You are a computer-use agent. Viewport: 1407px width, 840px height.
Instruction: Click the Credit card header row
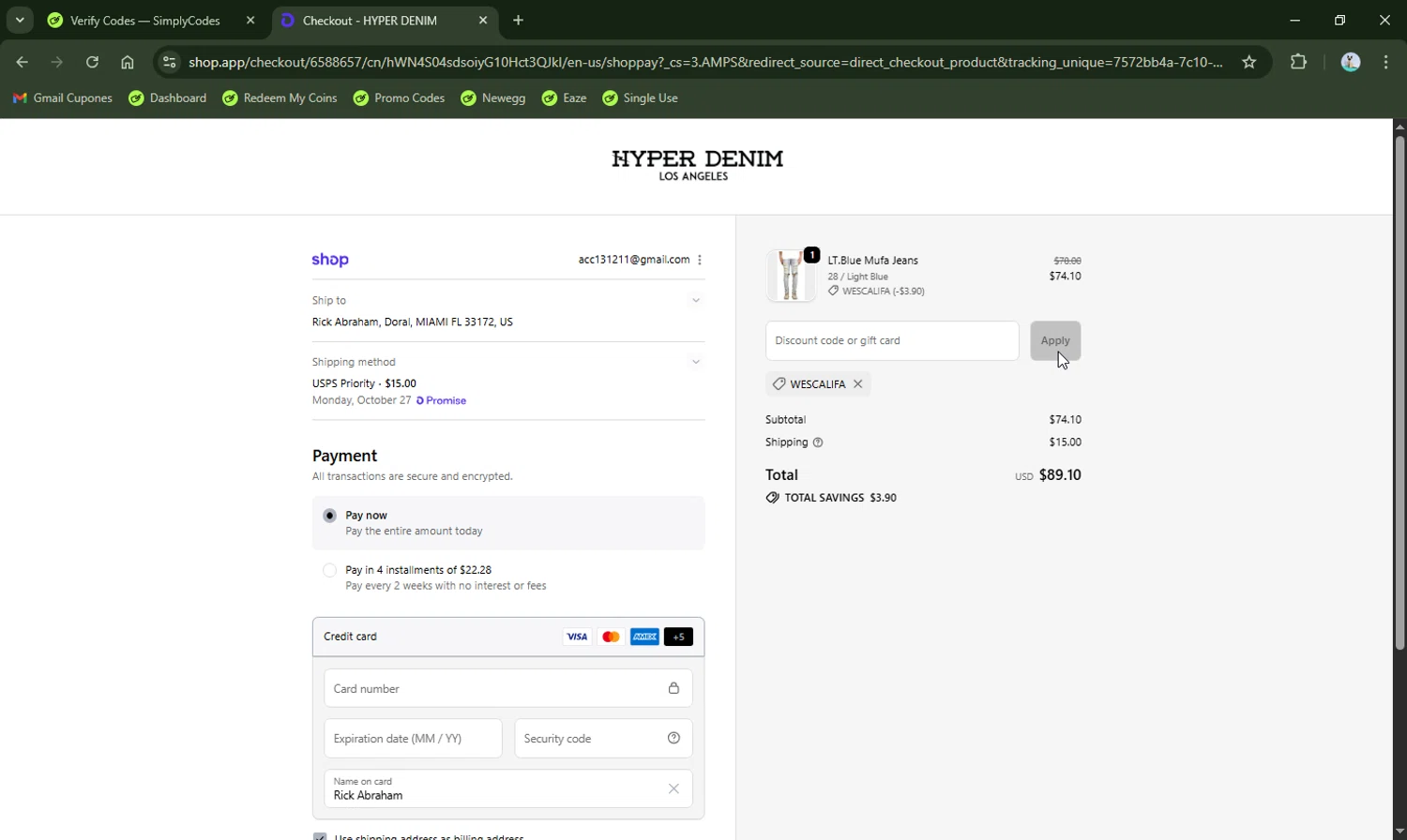508,637
